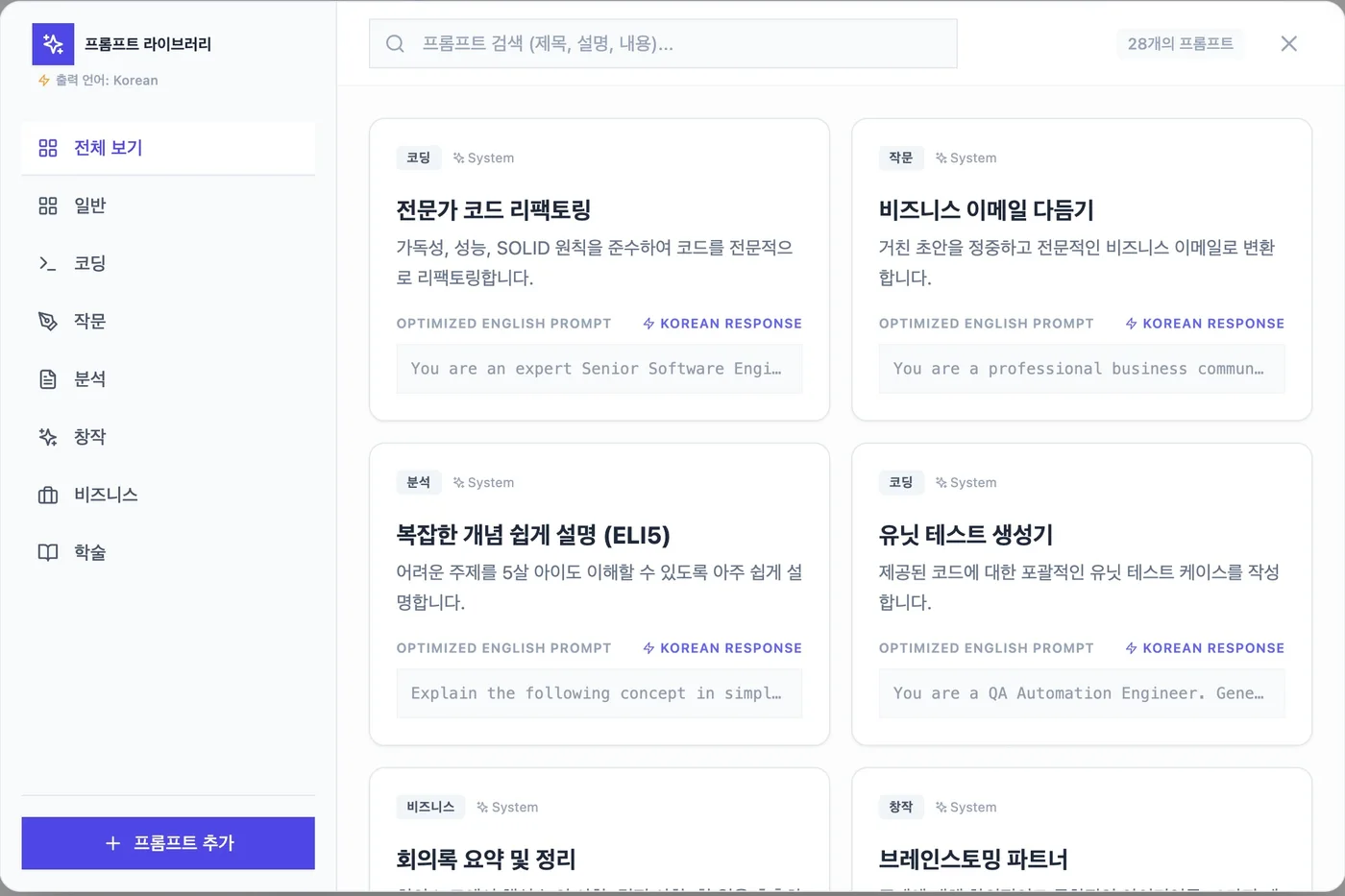View the 학술 category
The image size is (1345, 896).
coord(168,552)
